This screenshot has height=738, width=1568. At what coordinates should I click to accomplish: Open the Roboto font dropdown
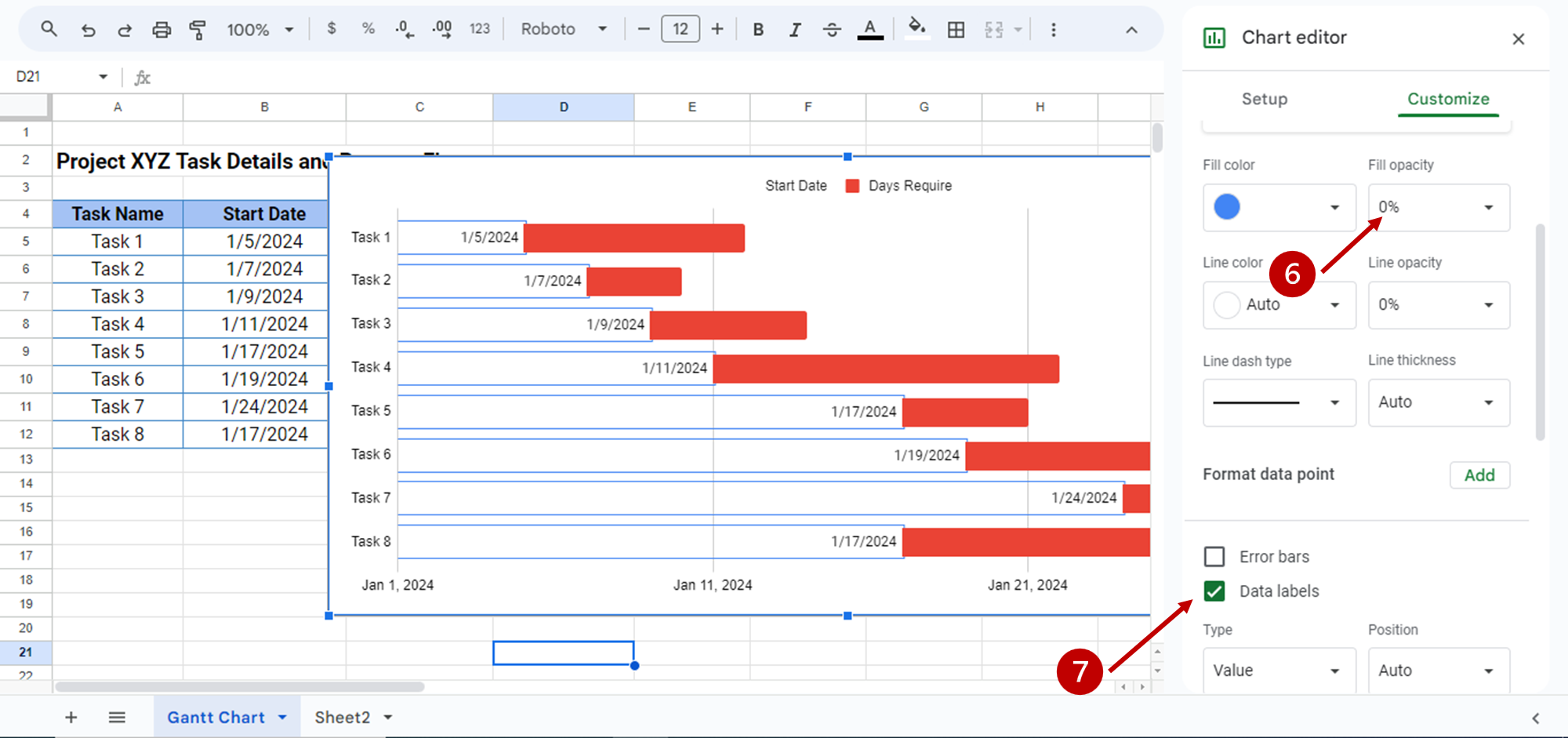pyautogui.click(x=563, y=30)
